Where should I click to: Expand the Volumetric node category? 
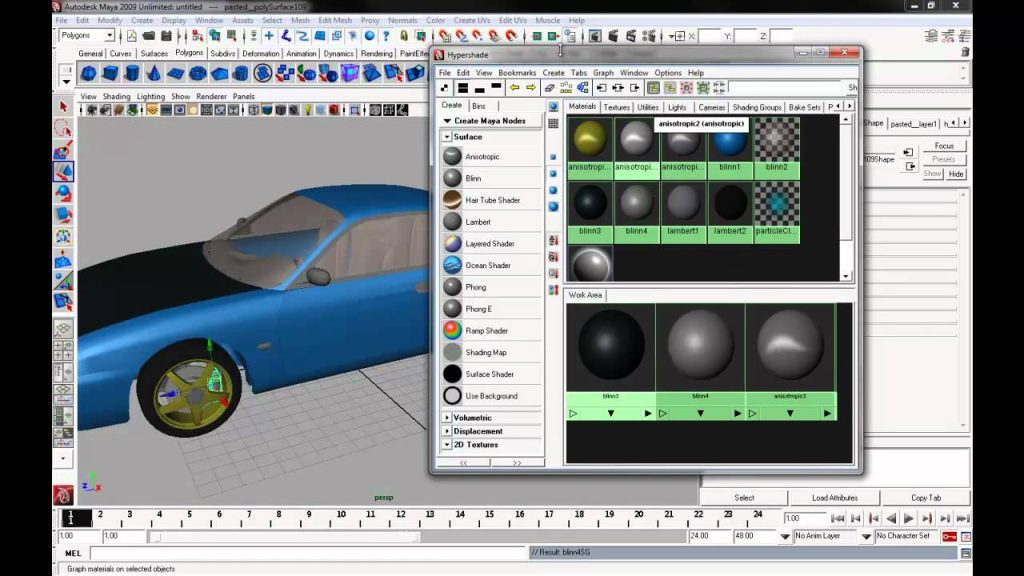(x=447, y=418)
